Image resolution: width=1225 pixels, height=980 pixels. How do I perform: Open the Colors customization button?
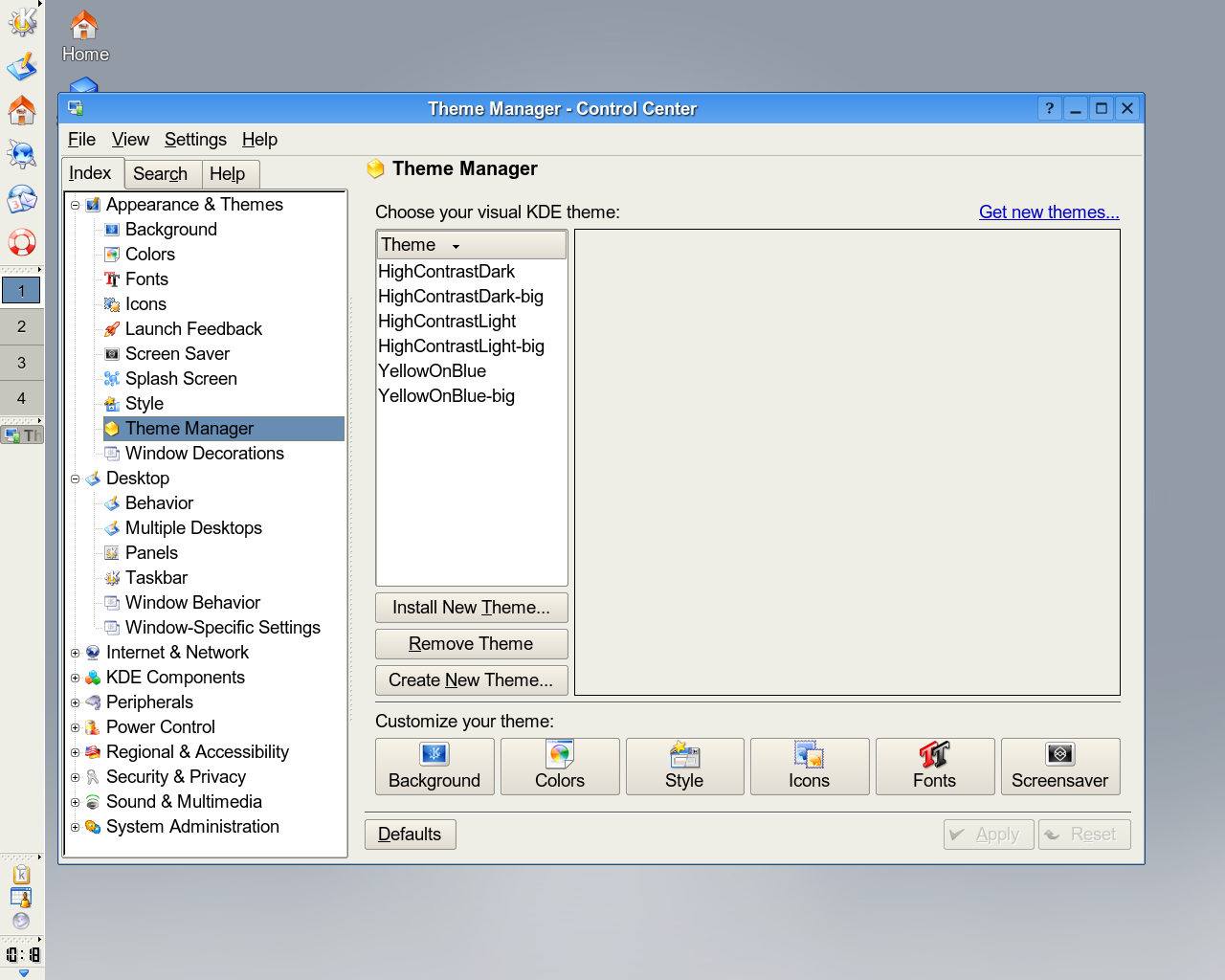pyautogui.click(x=560, y=767)
